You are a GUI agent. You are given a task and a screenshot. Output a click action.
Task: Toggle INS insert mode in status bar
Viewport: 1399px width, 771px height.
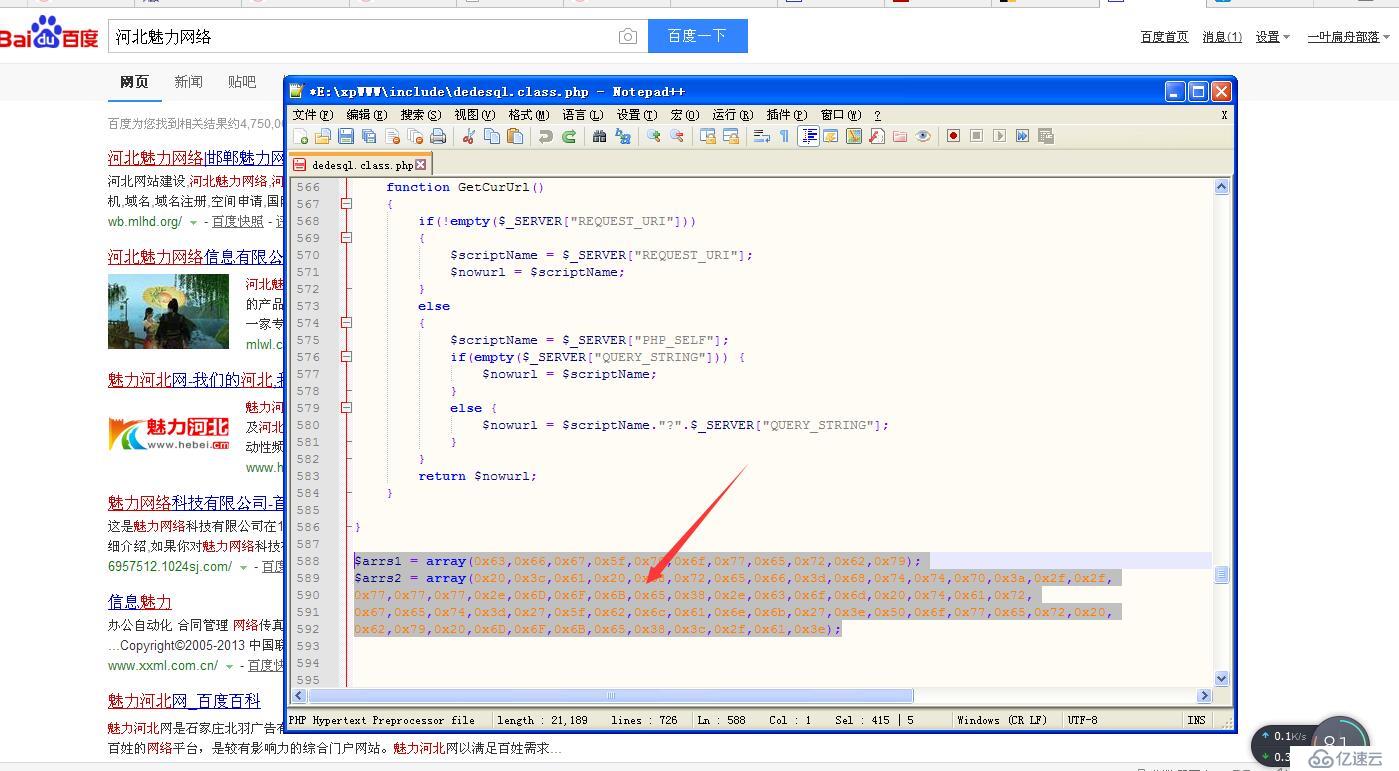(x=1196, y=720)
